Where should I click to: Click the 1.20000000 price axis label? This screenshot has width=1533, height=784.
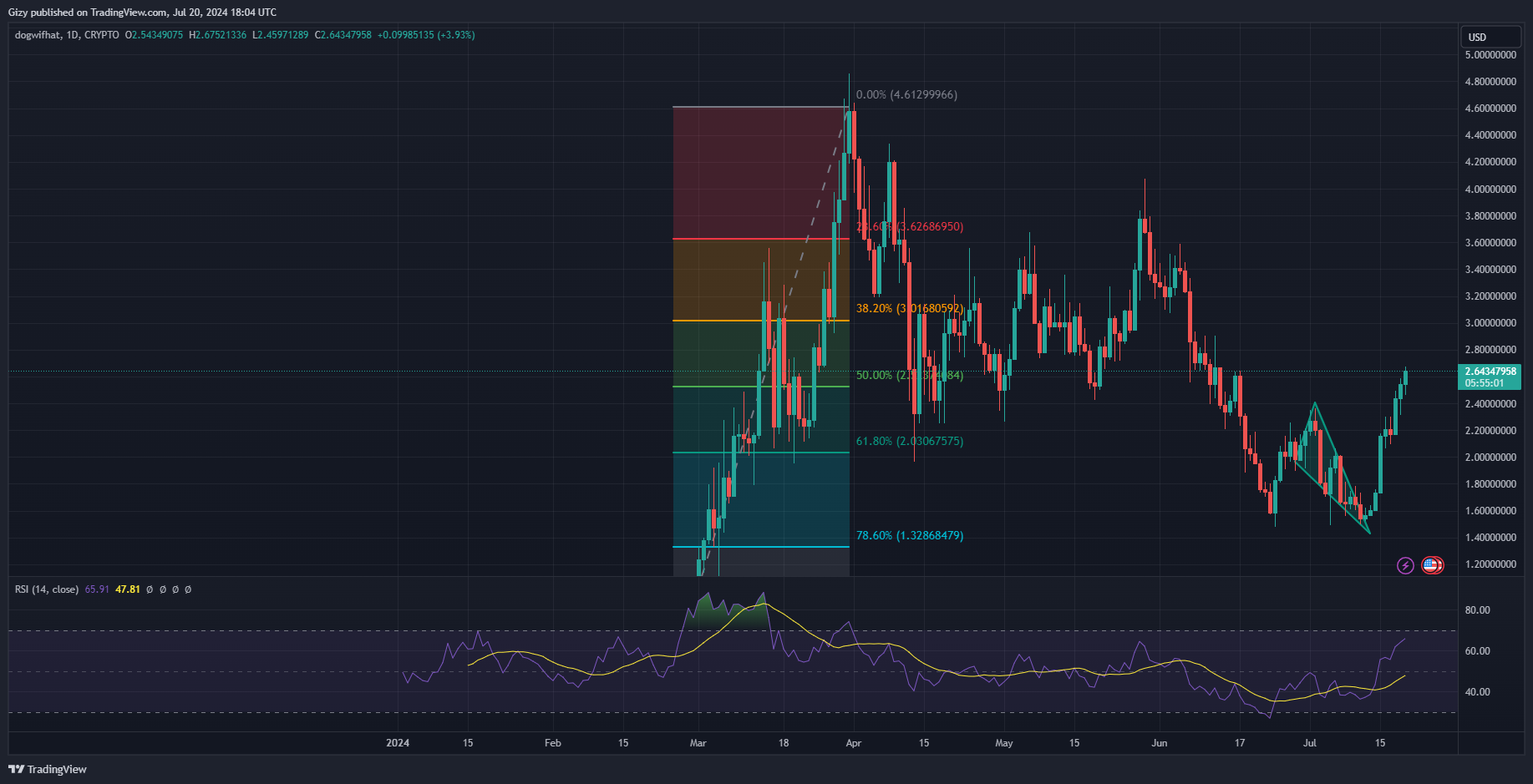(1490, 564)
